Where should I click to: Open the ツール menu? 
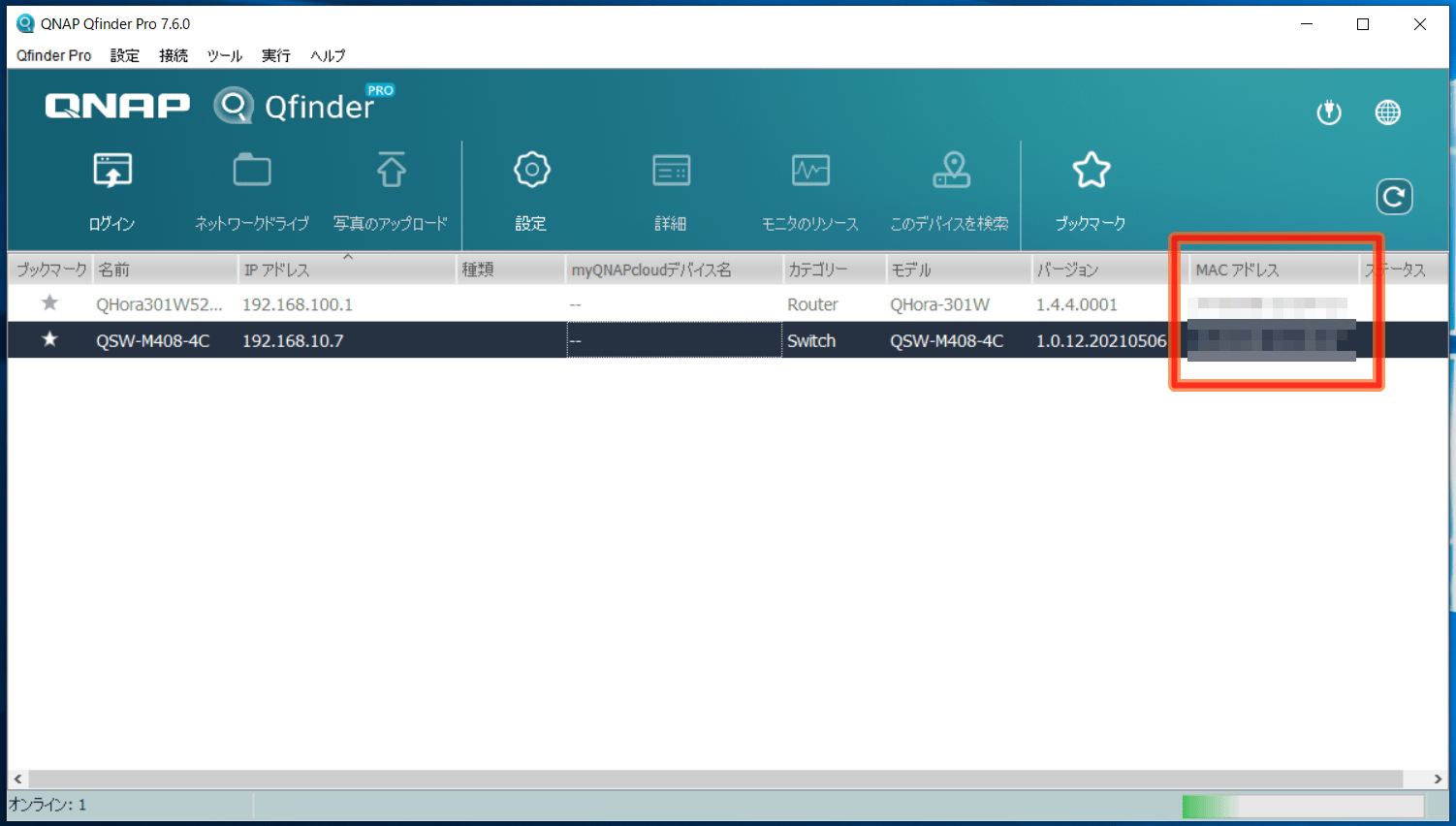225,55
